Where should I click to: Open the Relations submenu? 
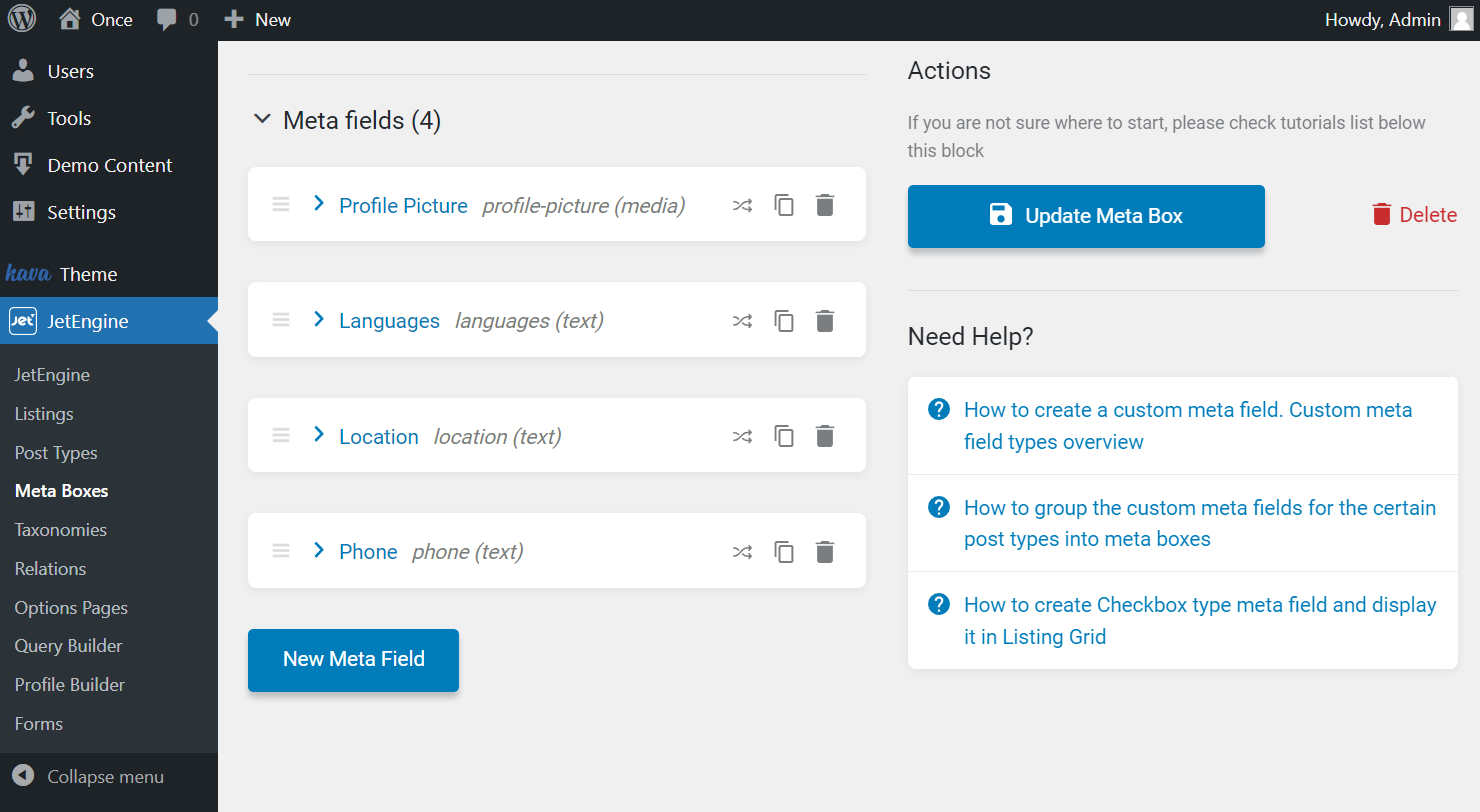coord(50,569)
